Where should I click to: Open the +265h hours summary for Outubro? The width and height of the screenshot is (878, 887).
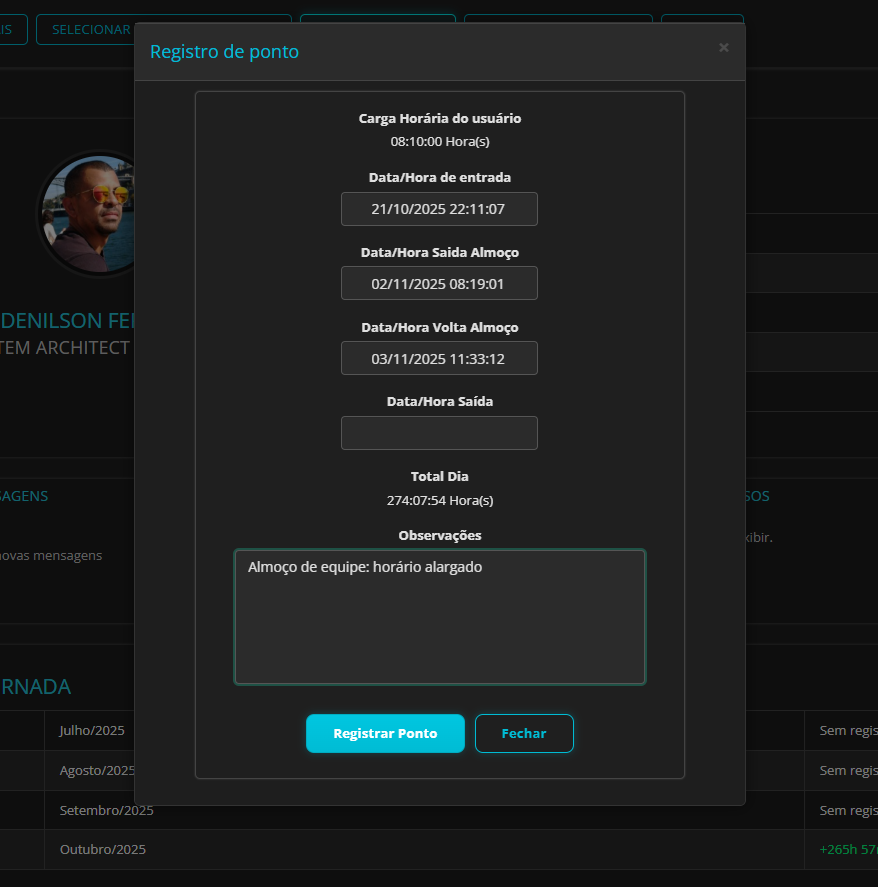tap(847, 849)
